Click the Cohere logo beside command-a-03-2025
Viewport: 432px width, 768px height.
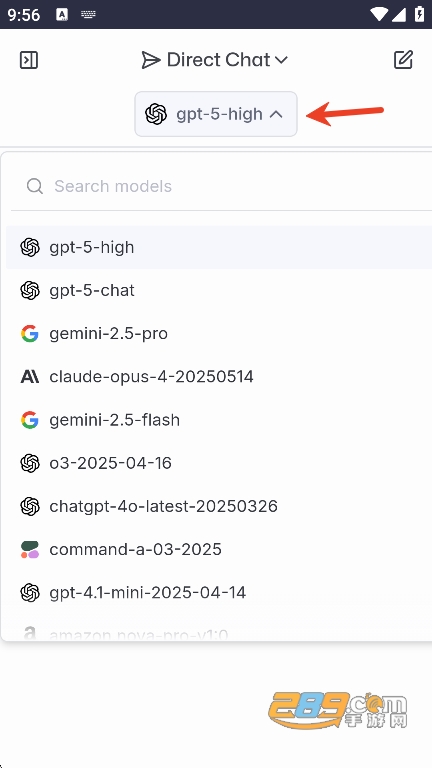click(29, 550)
